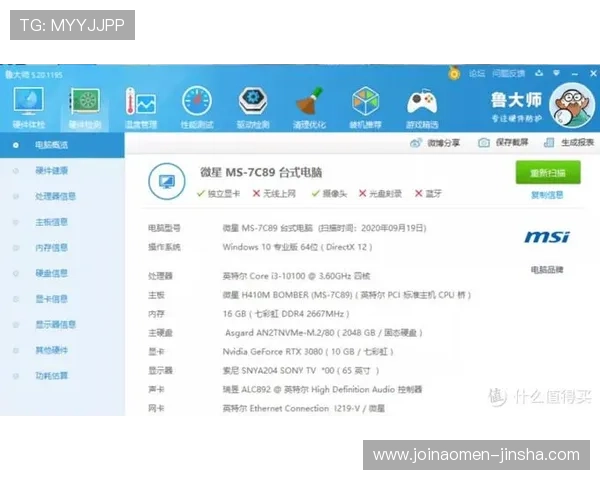Screen dimensions: 600x480
Task: Select 电脑概览 in the sidebar
Action: (x=62, y=145)
